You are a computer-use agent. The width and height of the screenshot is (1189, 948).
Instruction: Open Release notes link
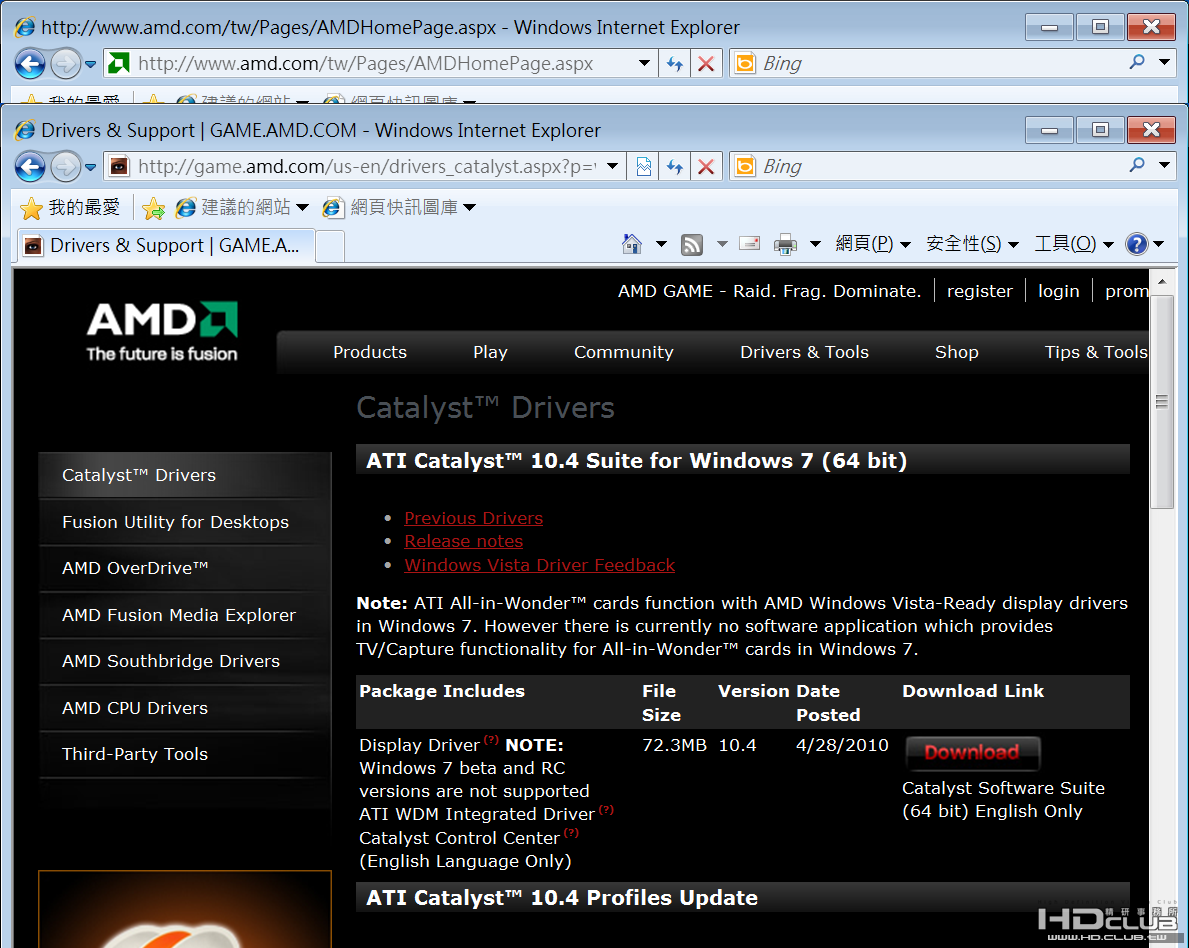pos(463,541)
